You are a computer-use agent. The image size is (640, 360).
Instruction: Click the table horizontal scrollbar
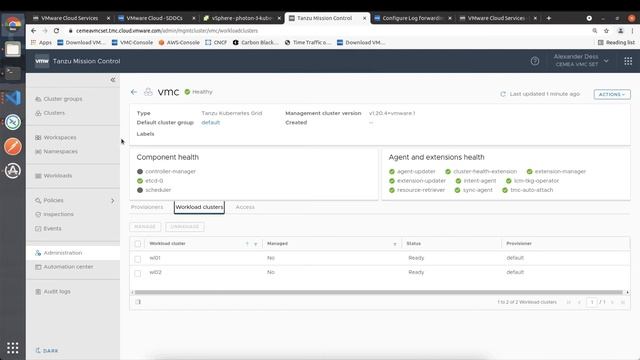[378, 292]
